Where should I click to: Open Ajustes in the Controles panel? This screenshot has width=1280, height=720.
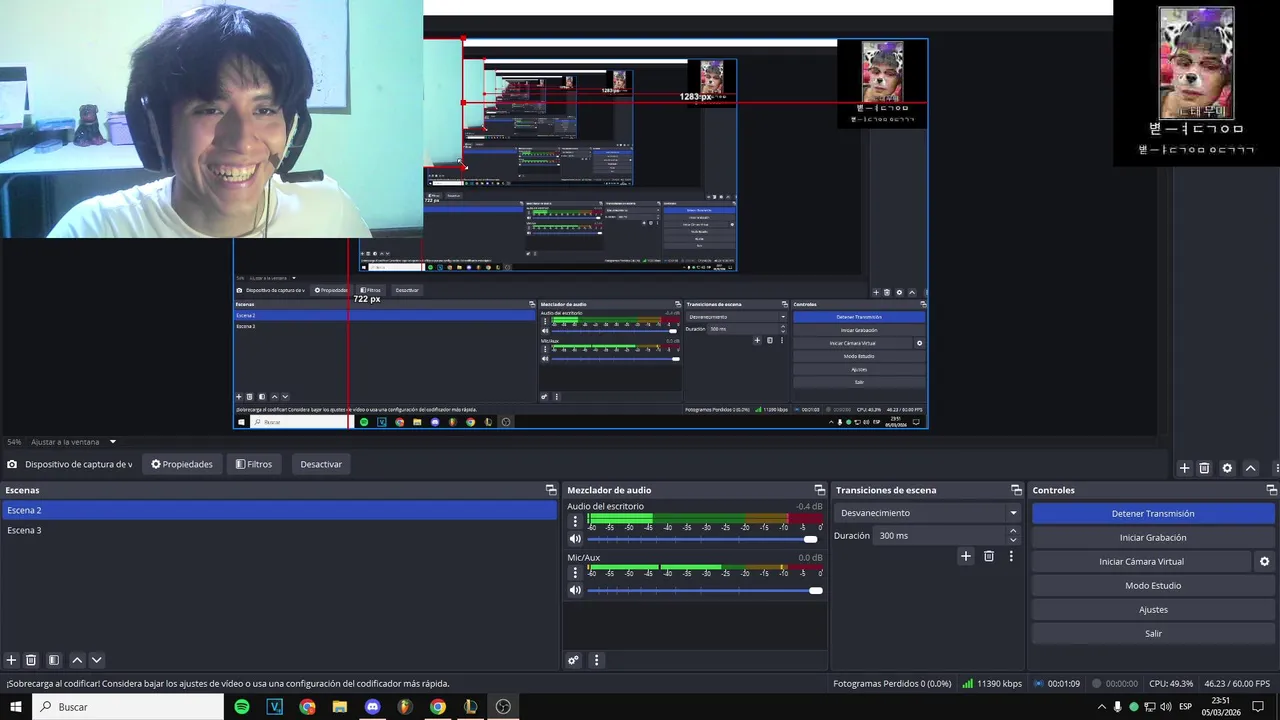(1153, 610)
